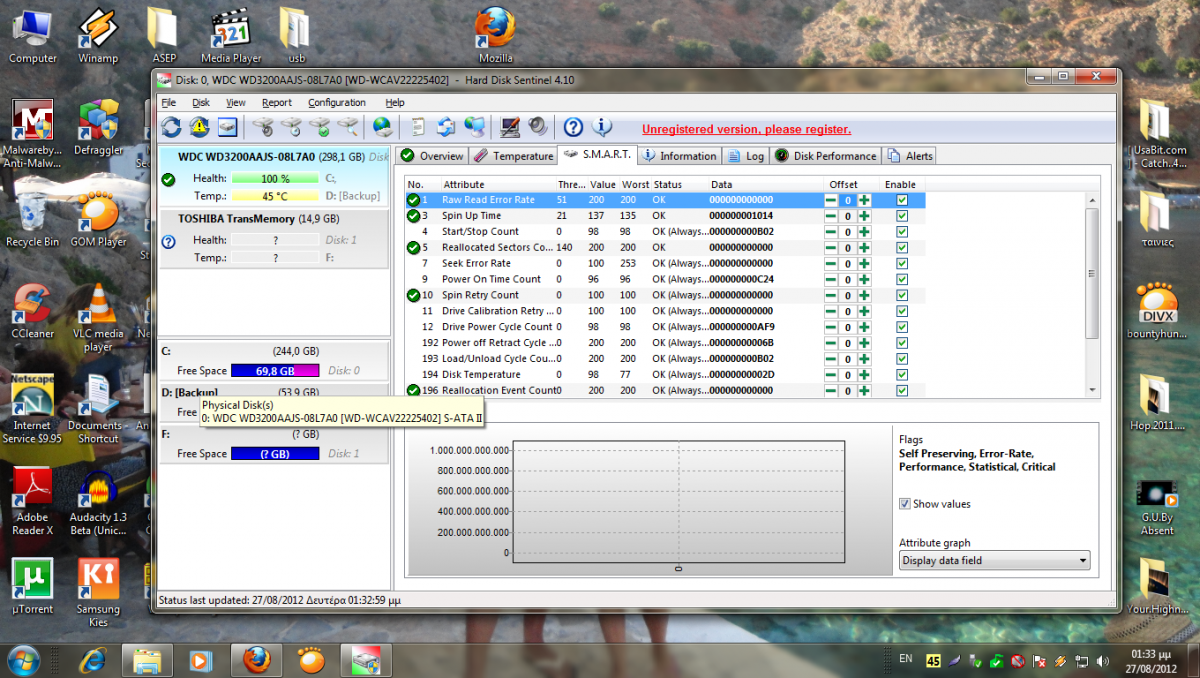
Task: Open the Disk menu
Action: click(x=201, y=102)
